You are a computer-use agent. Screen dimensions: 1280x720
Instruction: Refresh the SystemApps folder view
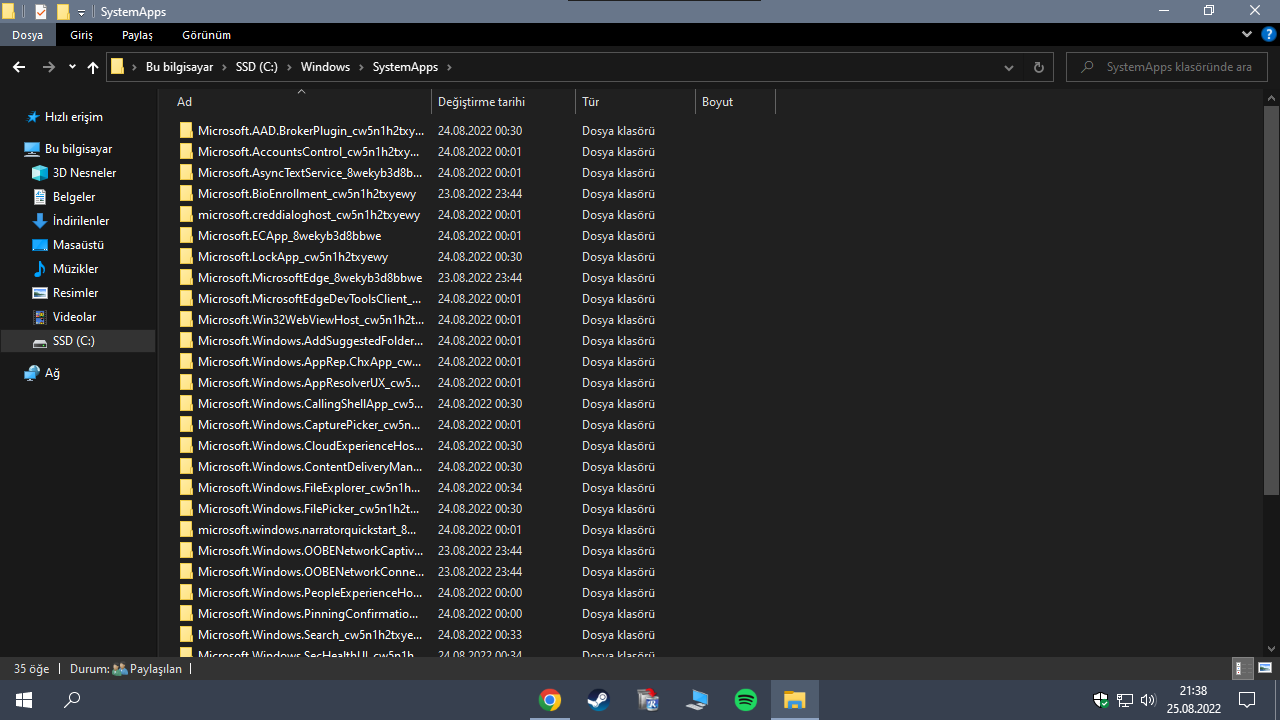1038,67
